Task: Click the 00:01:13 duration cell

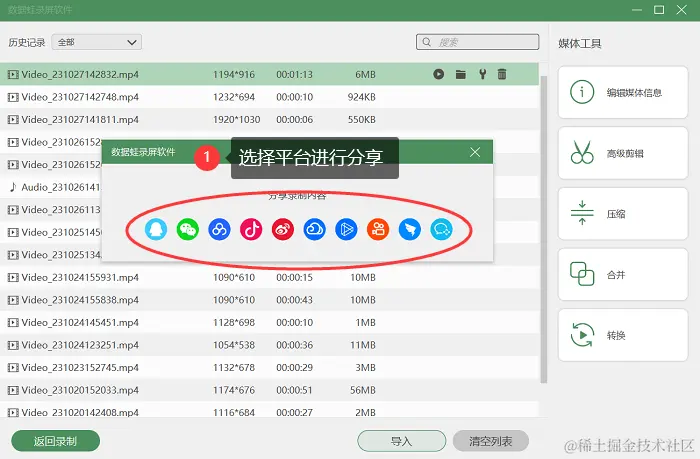Action: tap(294, 74)
